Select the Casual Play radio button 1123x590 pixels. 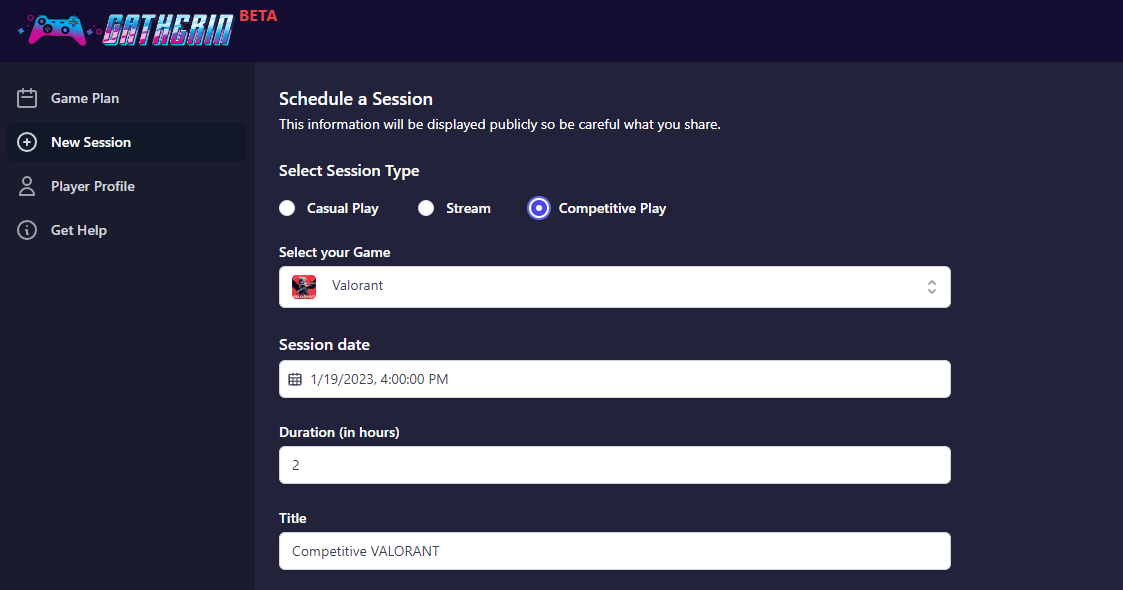pos(287,208)
